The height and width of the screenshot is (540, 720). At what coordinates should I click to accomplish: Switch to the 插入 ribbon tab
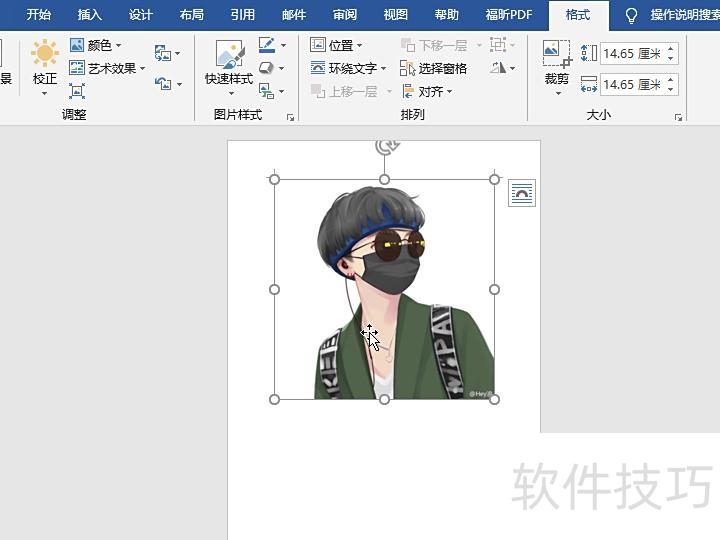[90, 15]
